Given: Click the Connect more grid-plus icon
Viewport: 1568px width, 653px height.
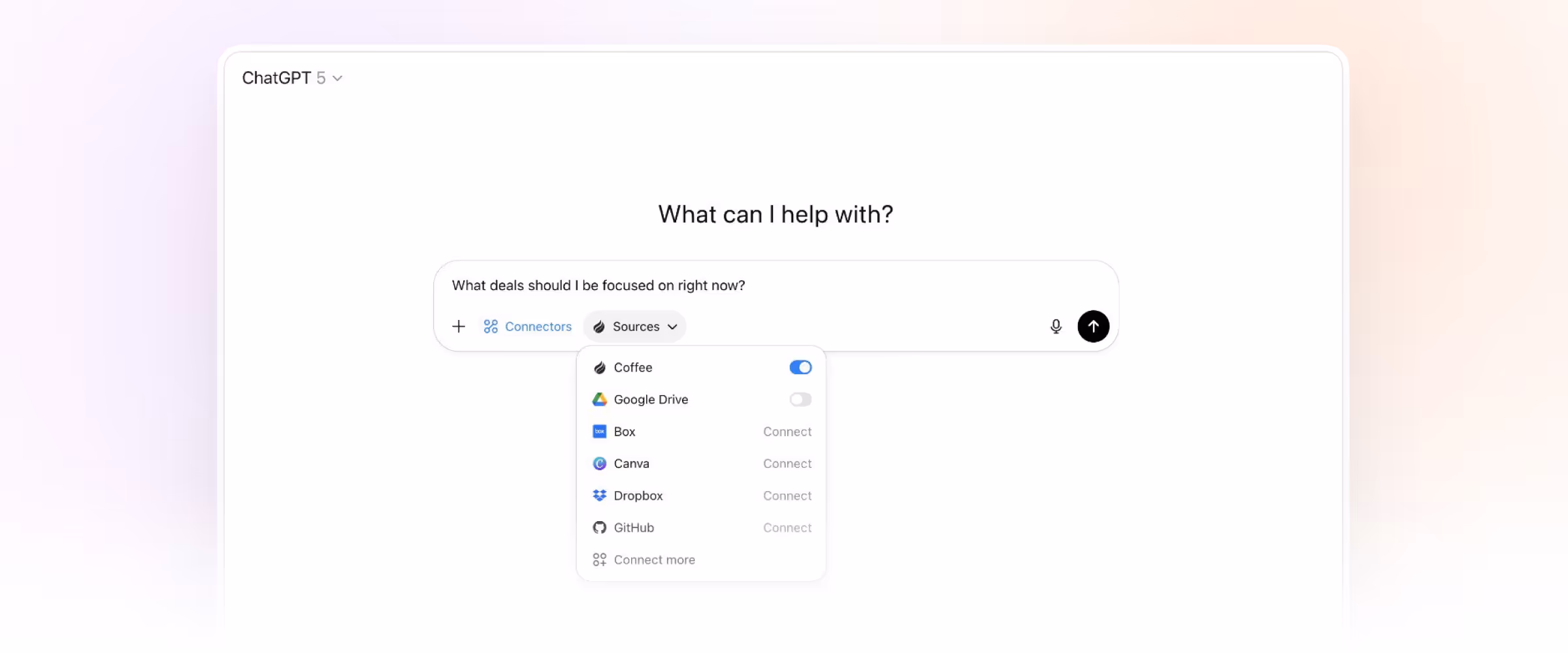Looking at the screenshot, I should click(599, 560).
